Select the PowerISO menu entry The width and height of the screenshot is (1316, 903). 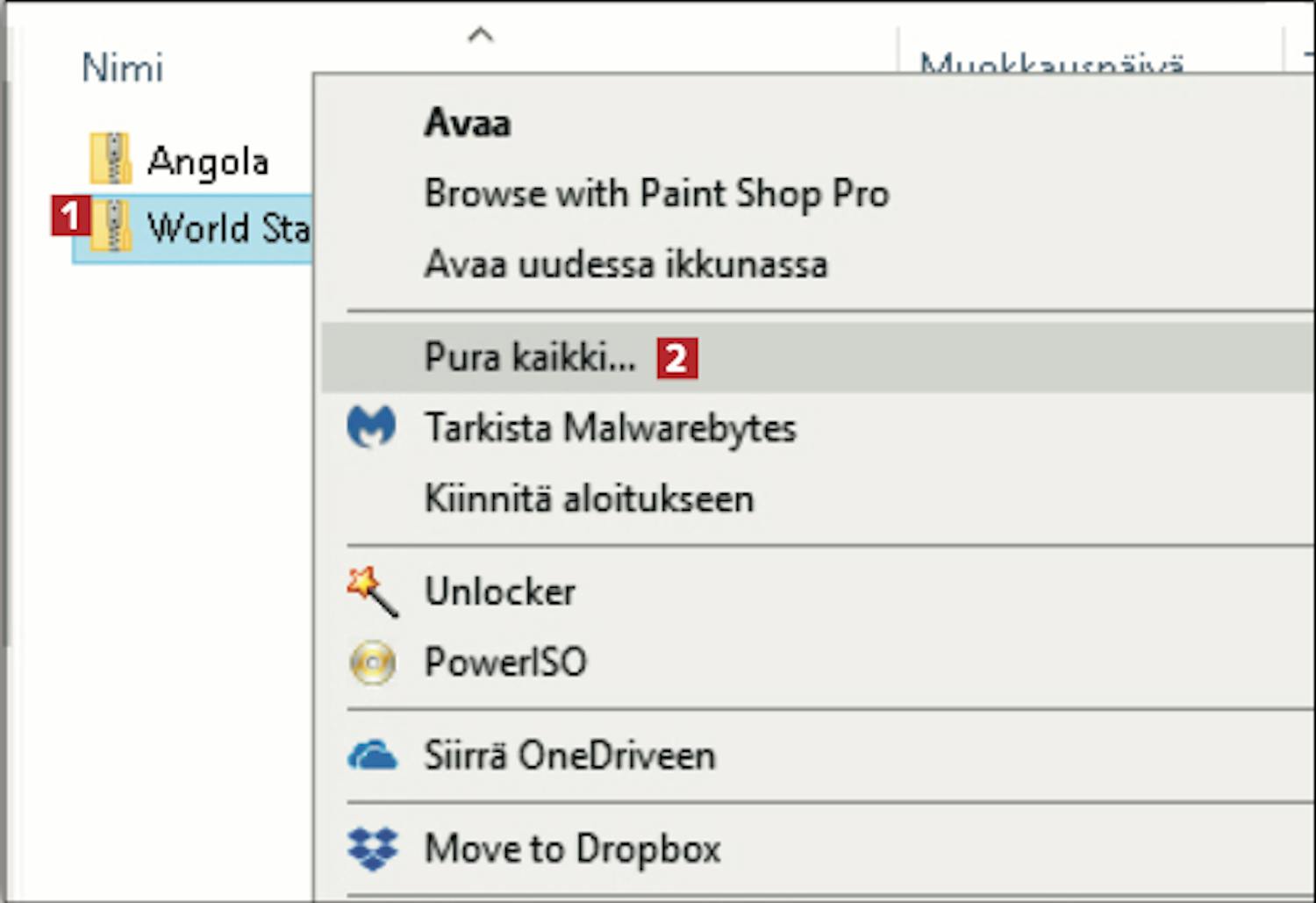(x=505, y=663)
